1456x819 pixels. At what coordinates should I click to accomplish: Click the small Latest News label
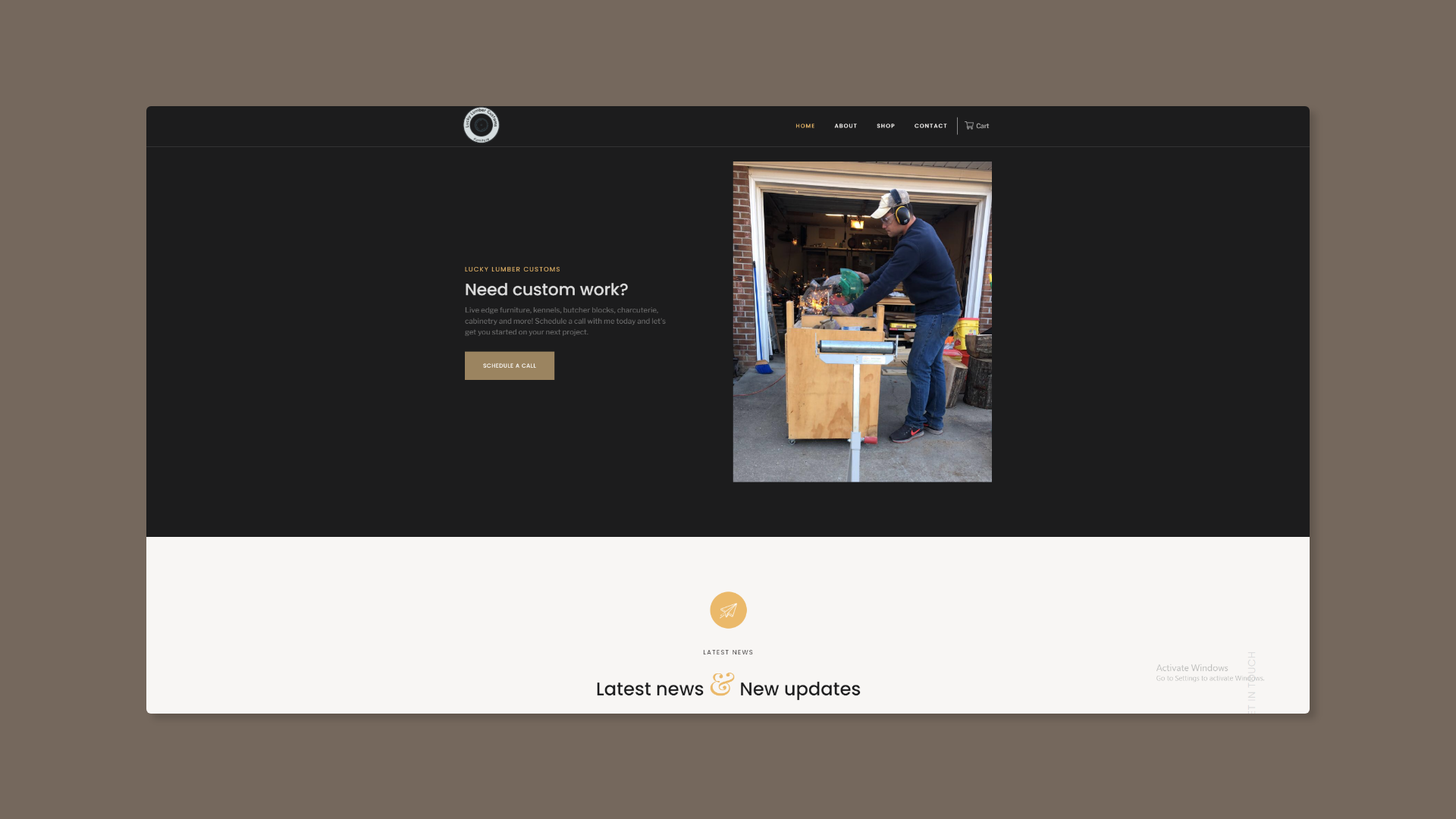[728, 652]
